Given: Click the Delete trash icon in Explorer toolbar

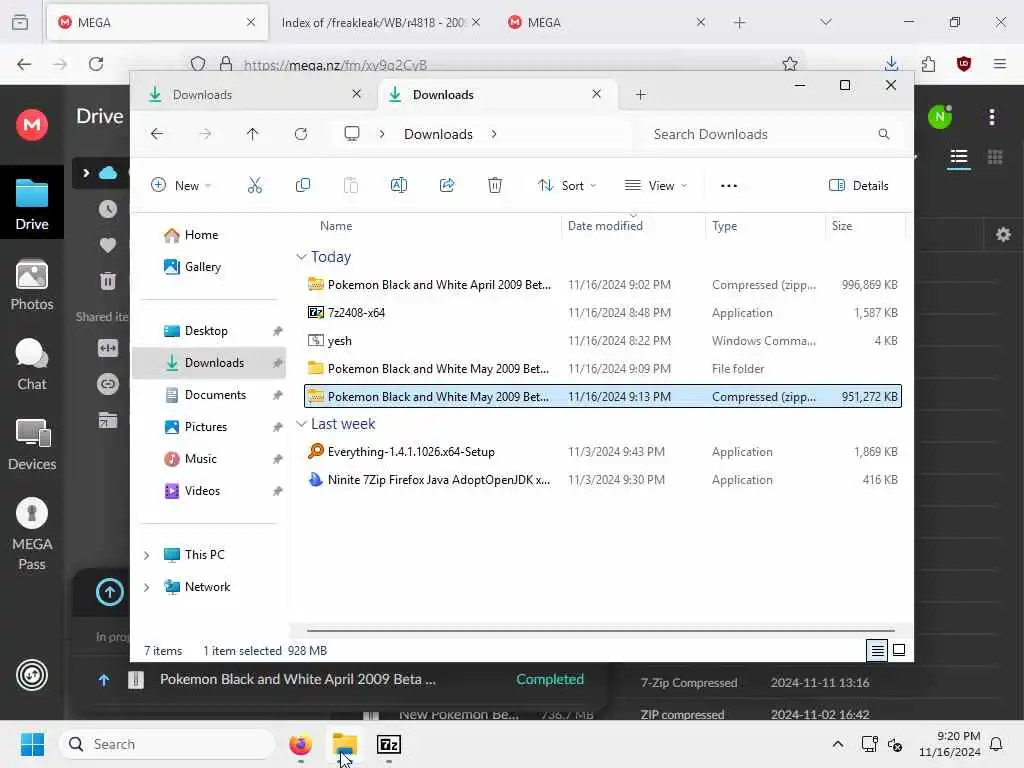Looking at the screenshot, I should tap(495, 185).
